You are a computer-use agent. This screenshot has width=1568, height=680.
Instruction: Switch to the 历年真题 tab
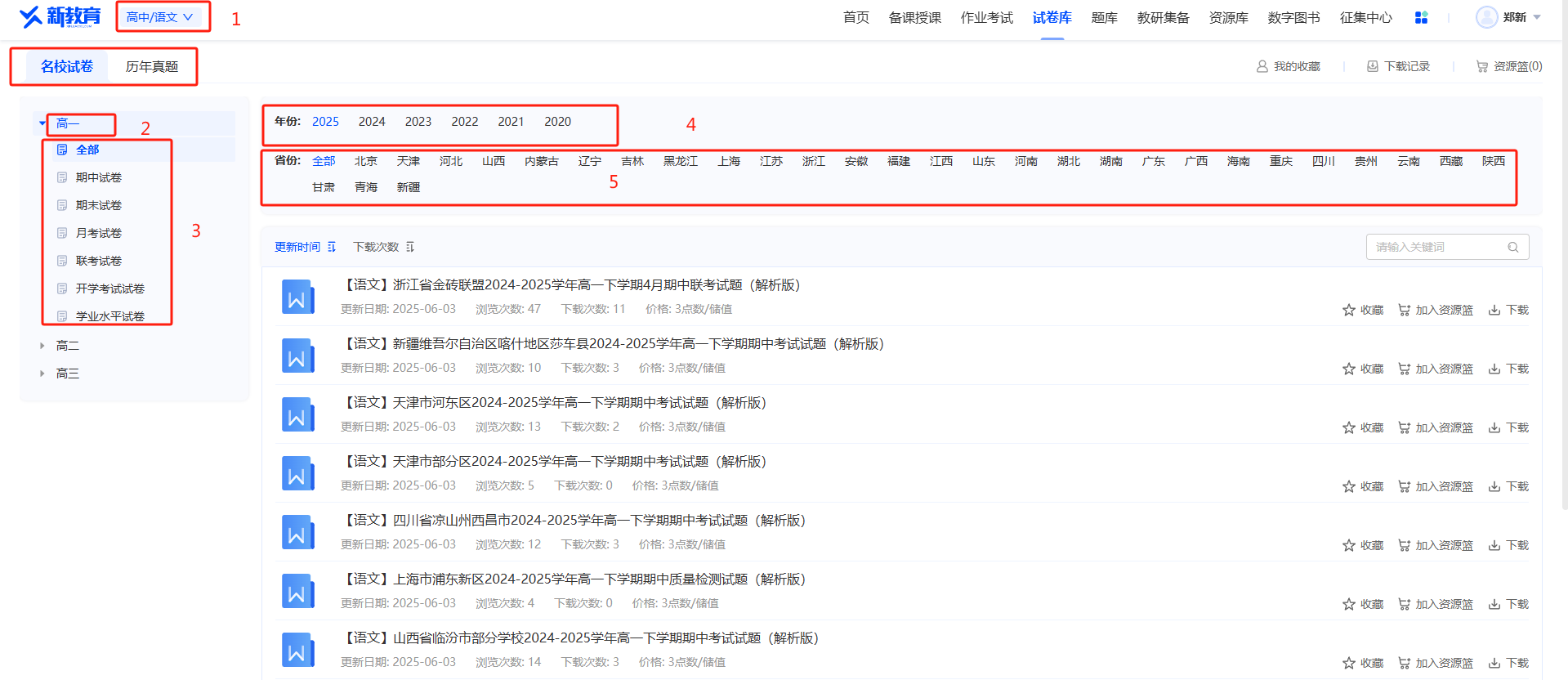(152, 66)
